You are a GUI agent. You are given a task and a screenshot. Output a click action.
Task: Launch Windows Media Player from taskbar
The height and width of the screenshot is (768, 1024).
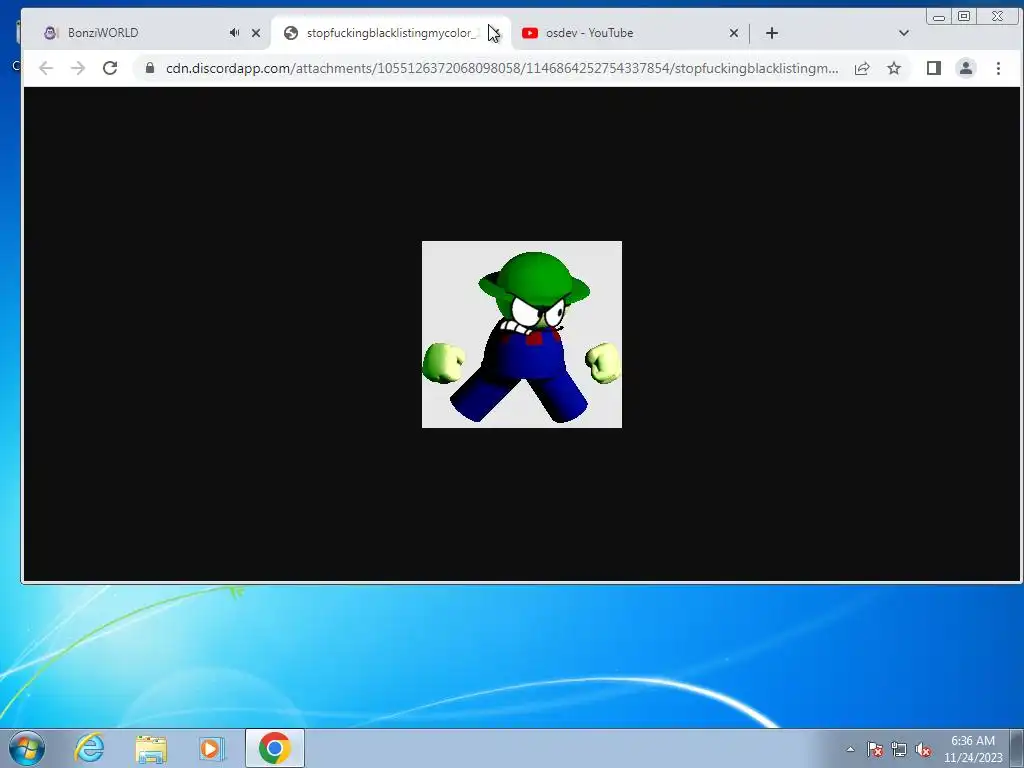click(212, 748)
